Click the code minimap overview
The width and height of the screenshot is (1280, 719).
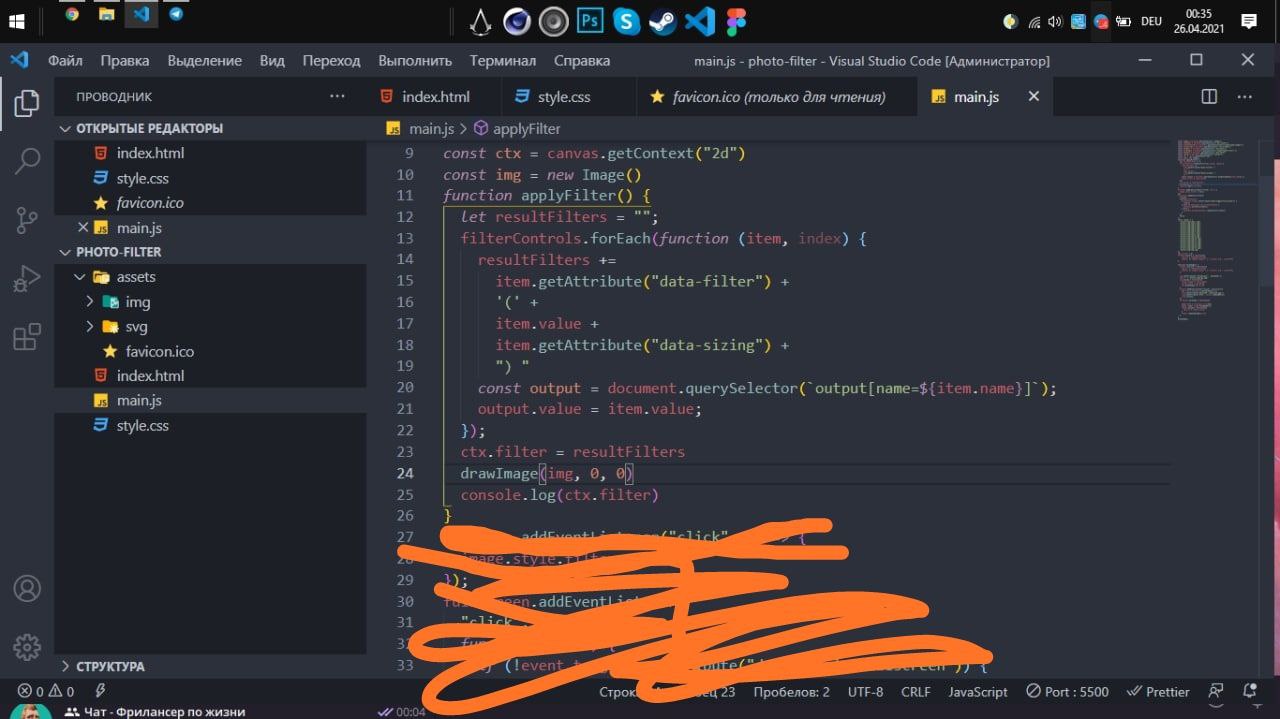tap(1218, 230)
